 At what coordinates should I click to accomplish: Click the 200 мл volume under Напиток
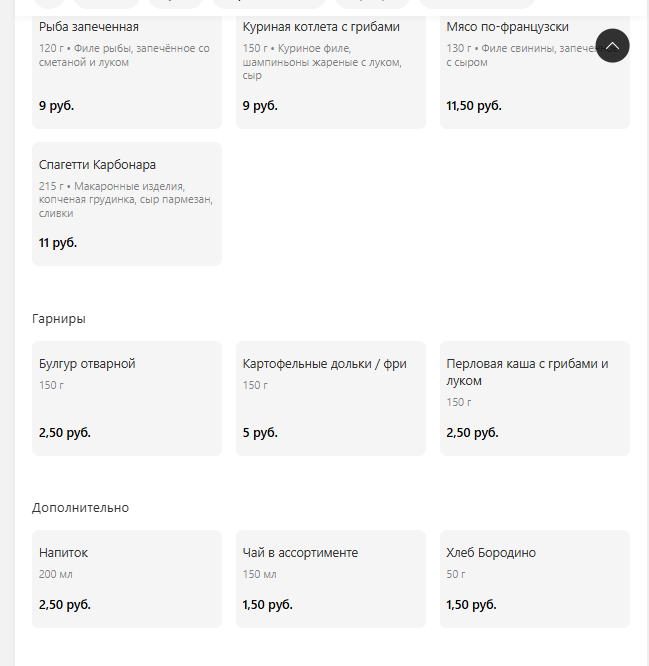tap(56, 575)
